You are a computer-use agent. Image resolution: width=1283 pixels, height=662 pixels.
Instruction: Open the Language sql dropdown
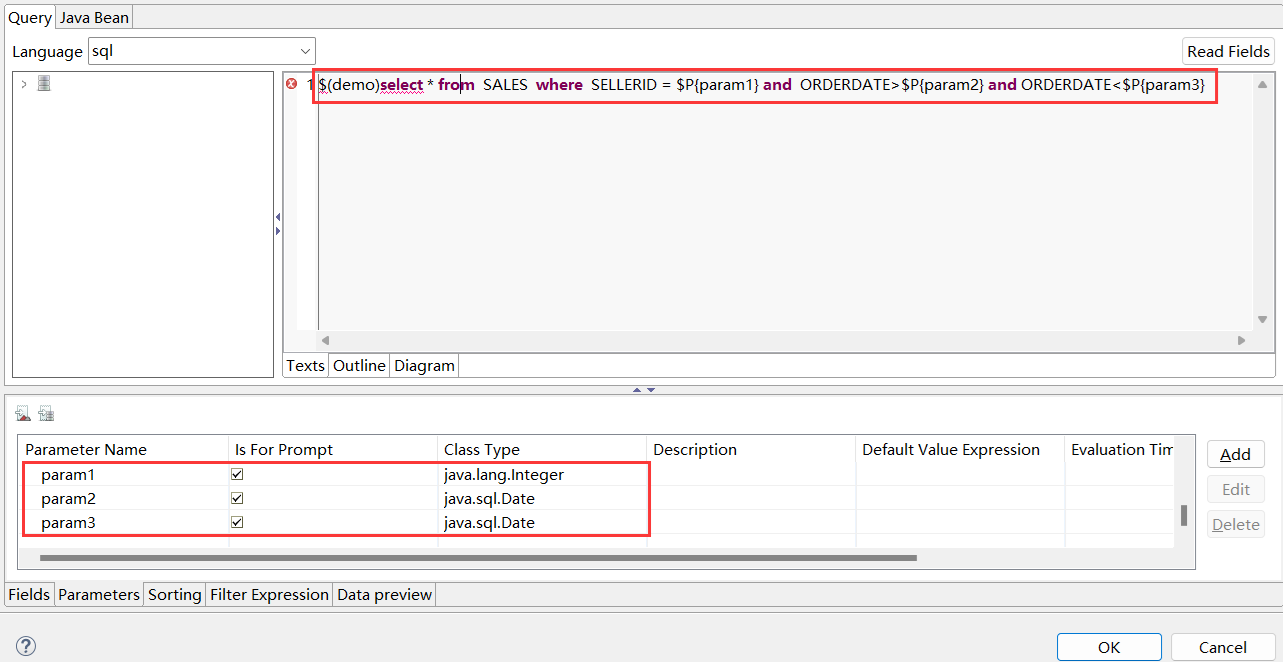pos(304,51)
